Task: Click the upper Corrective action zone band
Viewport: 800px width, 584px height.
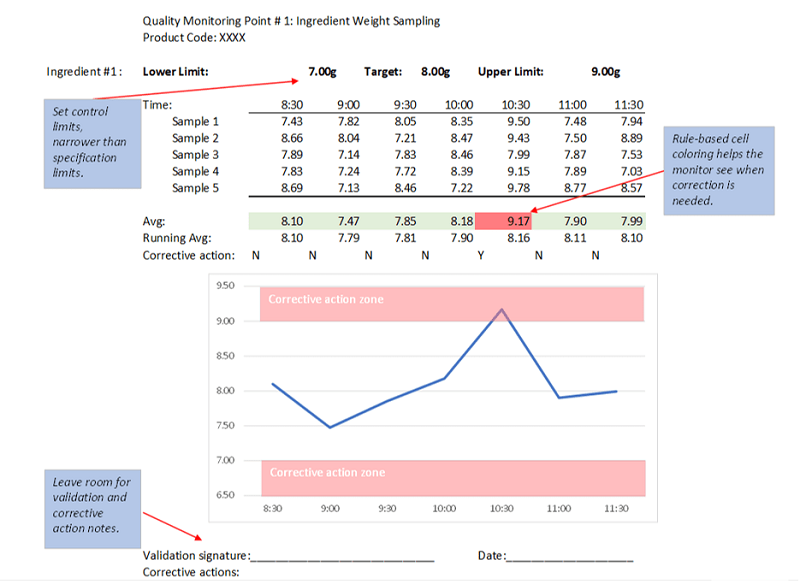Action: click(x=452, y=304)
